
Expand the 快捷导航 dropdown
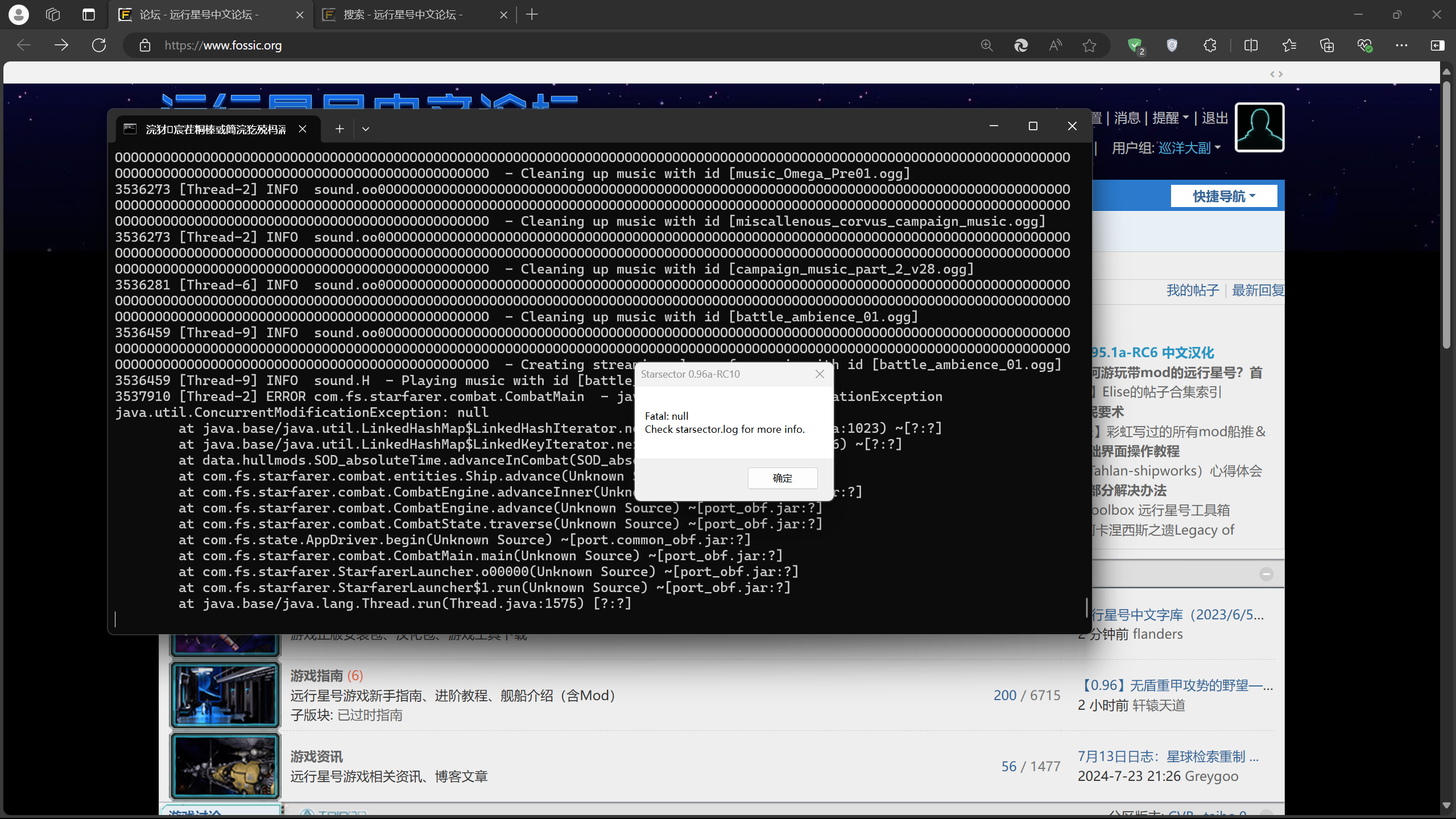[x=1223, y=196]
